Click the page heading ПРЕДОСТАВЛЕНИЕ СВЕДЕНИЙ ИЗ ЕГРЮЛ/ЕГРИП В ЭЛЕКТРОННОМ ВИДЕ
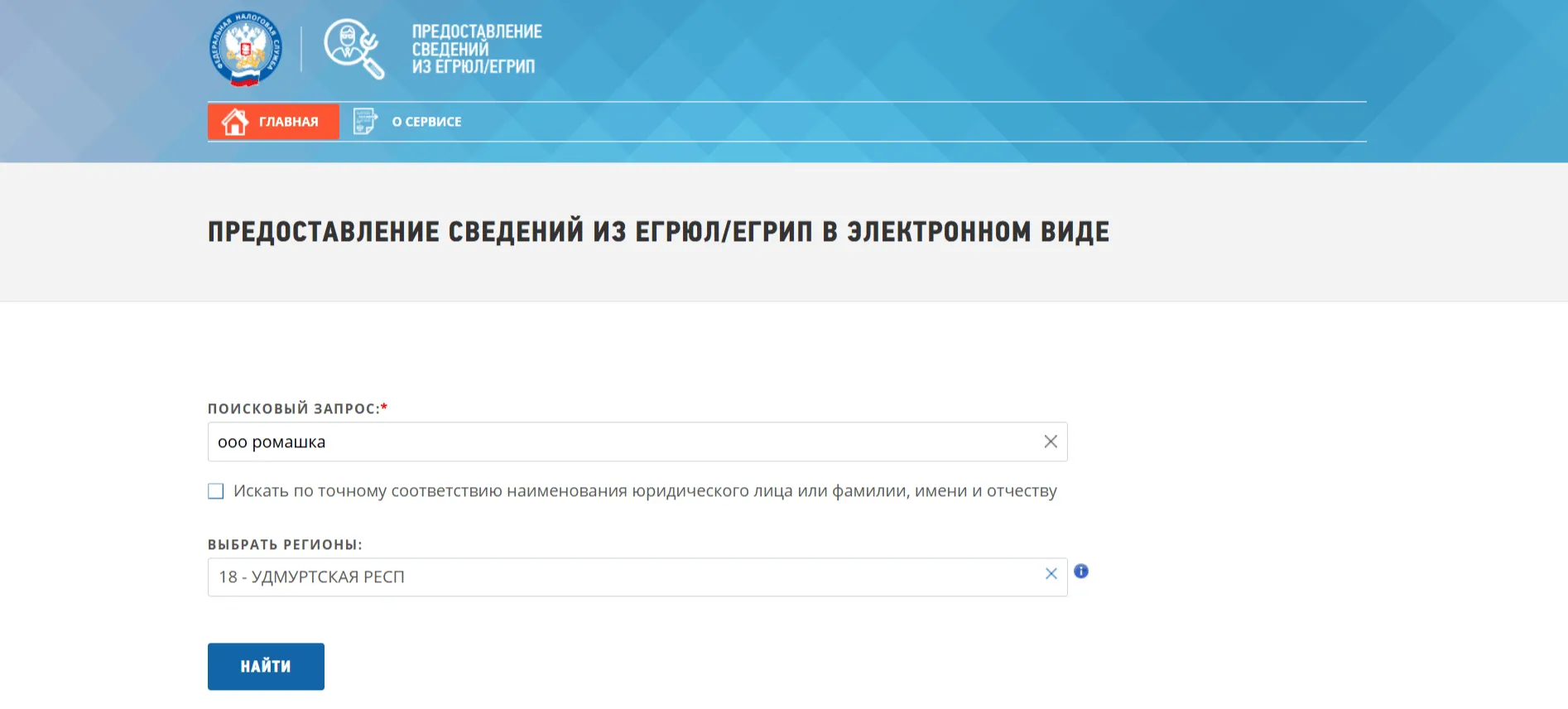Image resolution: width=1568 pixels, height=709 pixels. click(658, 232)
